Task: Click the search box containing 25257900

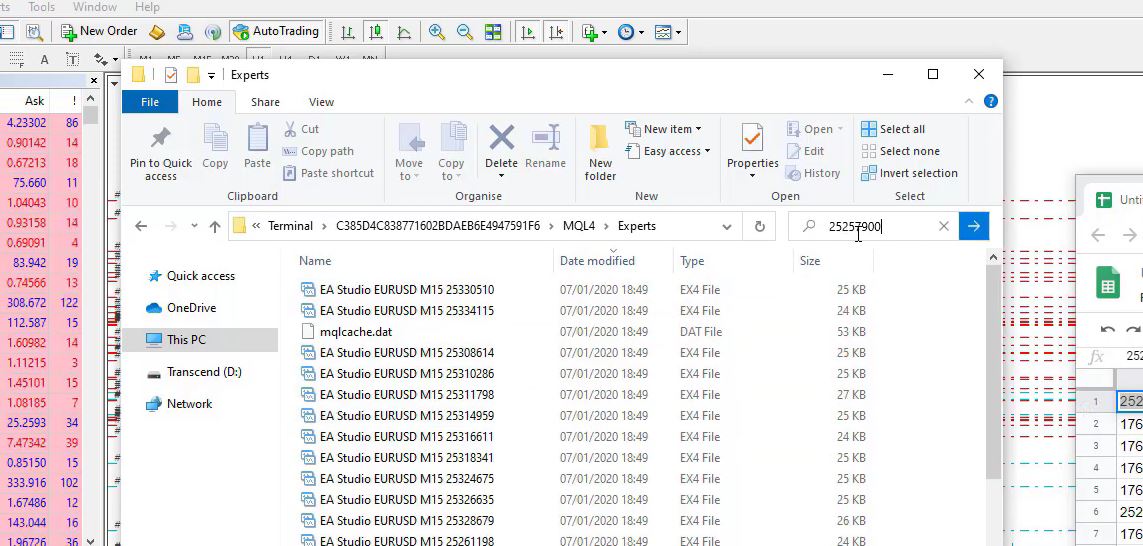Action: click(873, 226)
